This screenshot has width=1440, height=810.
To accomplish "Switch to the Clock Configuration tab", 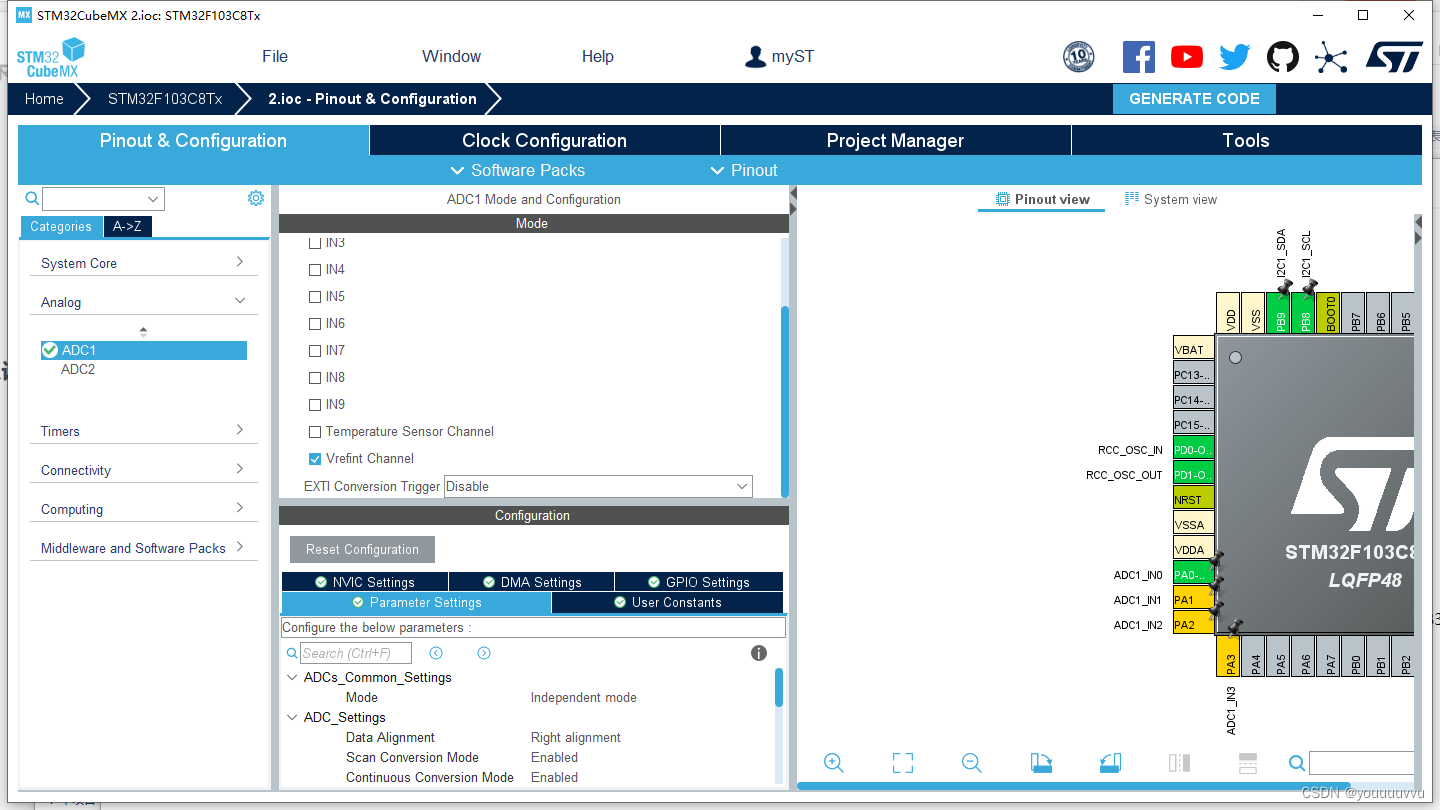I will point(544,140).
